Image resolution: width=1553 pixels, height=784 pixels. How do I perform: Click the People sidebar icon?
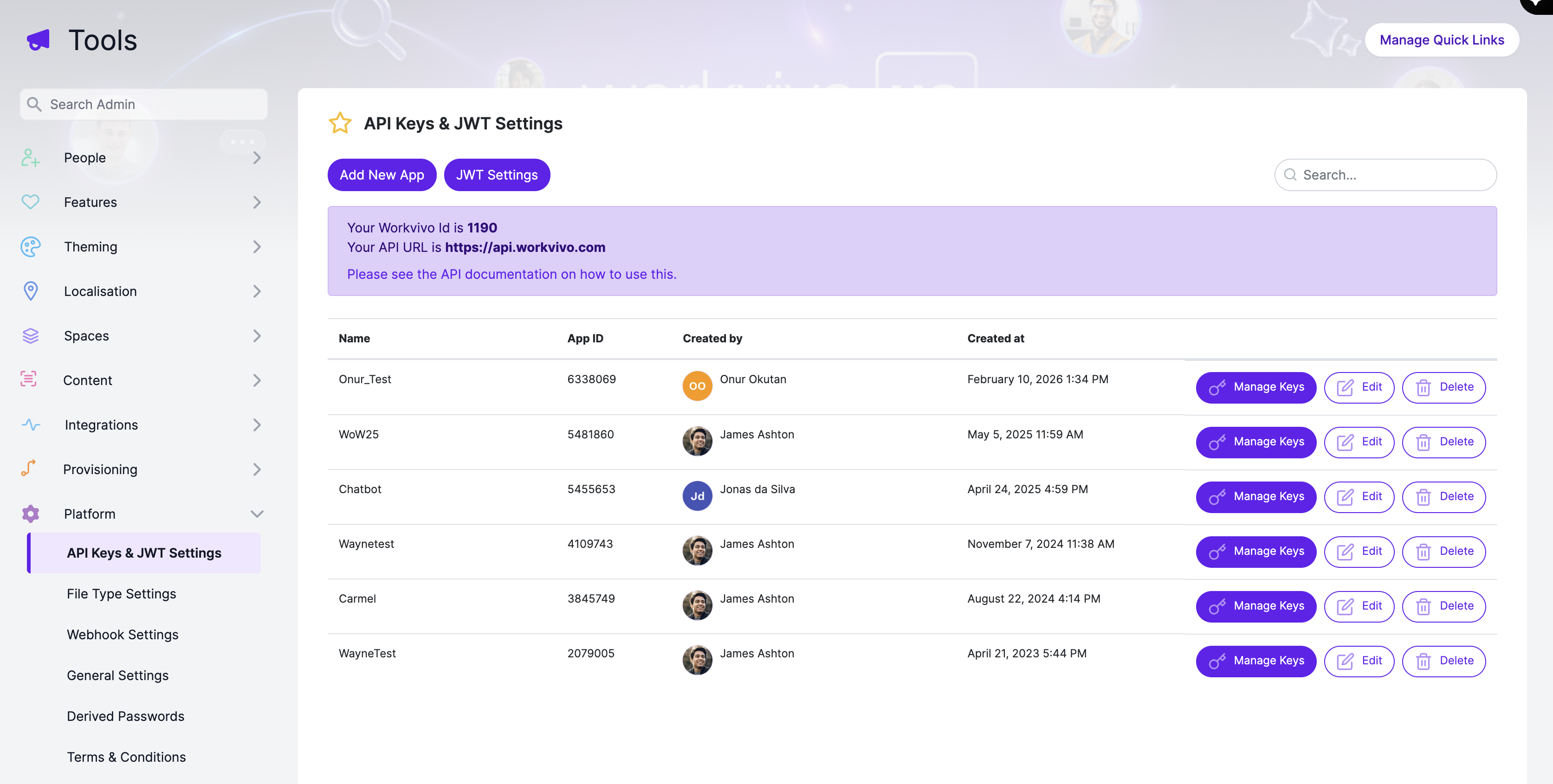(30, 158)
